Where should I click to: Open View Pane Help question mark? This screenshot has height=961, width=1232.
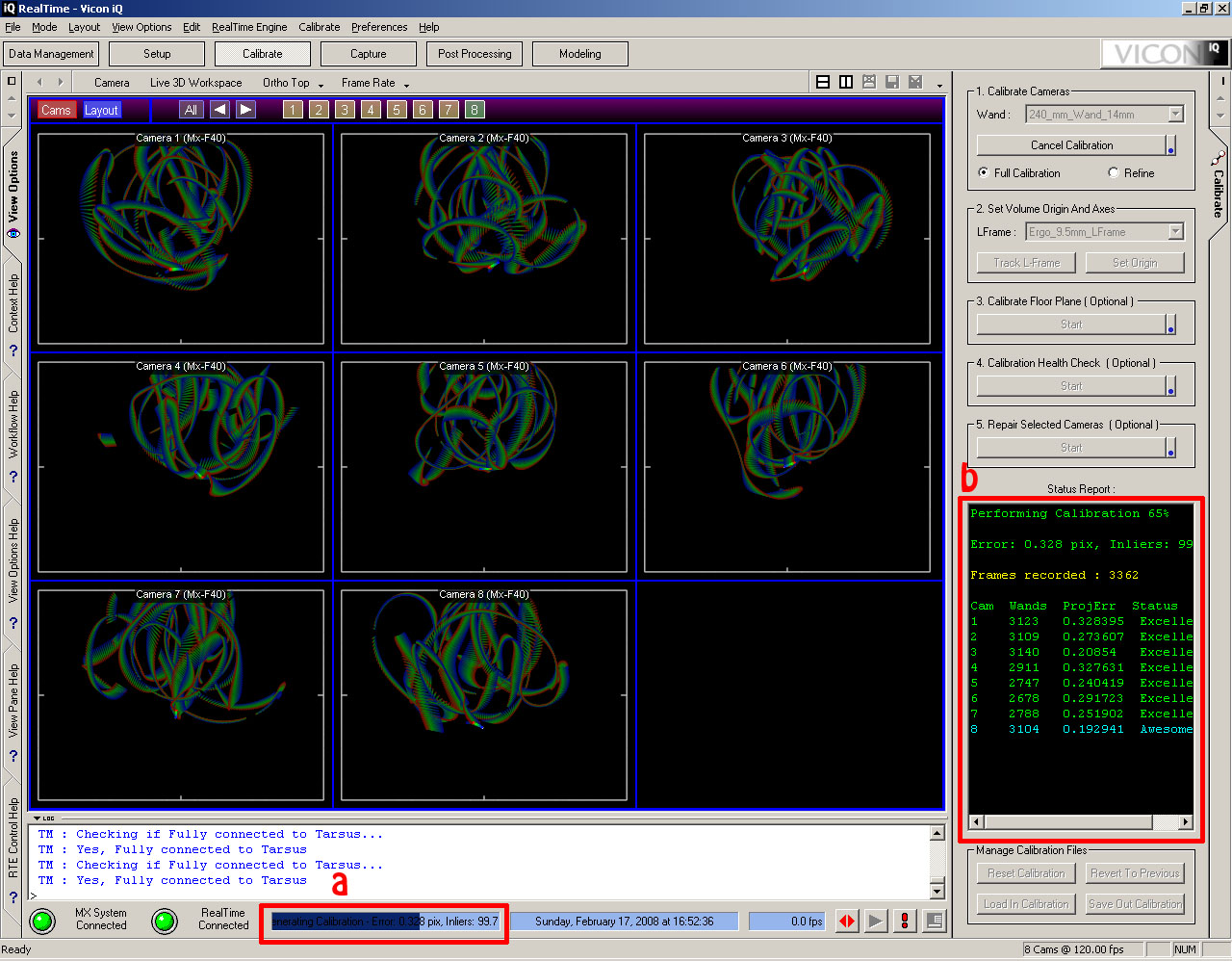click(x=13, y=757)
